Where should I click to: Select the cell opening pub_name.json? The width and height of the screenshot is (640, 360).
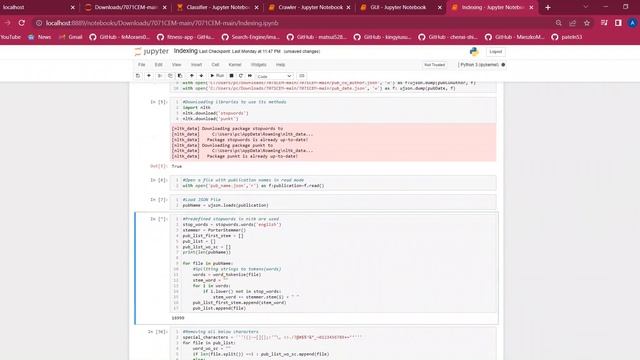coord(333,183)
